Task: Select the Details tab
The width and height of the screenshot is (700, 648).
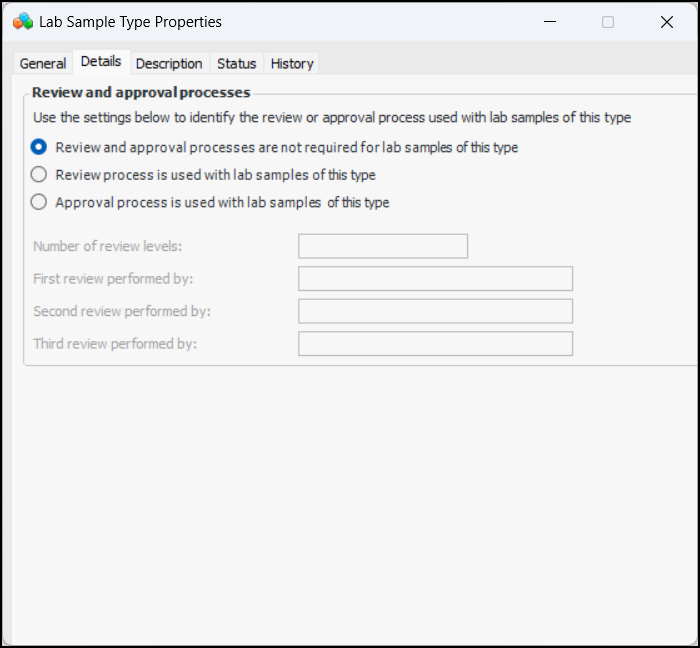Action: [x=101, y=62]
